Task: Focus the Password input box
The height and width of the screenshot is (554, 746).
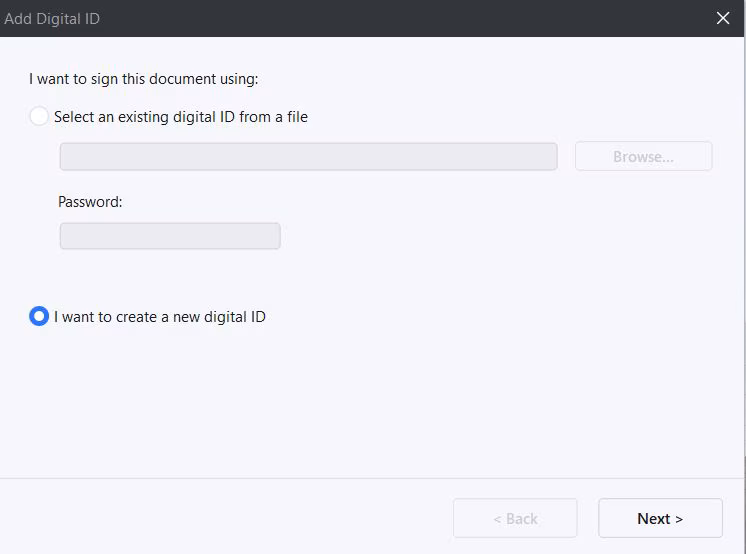Action: pos(170,236)
